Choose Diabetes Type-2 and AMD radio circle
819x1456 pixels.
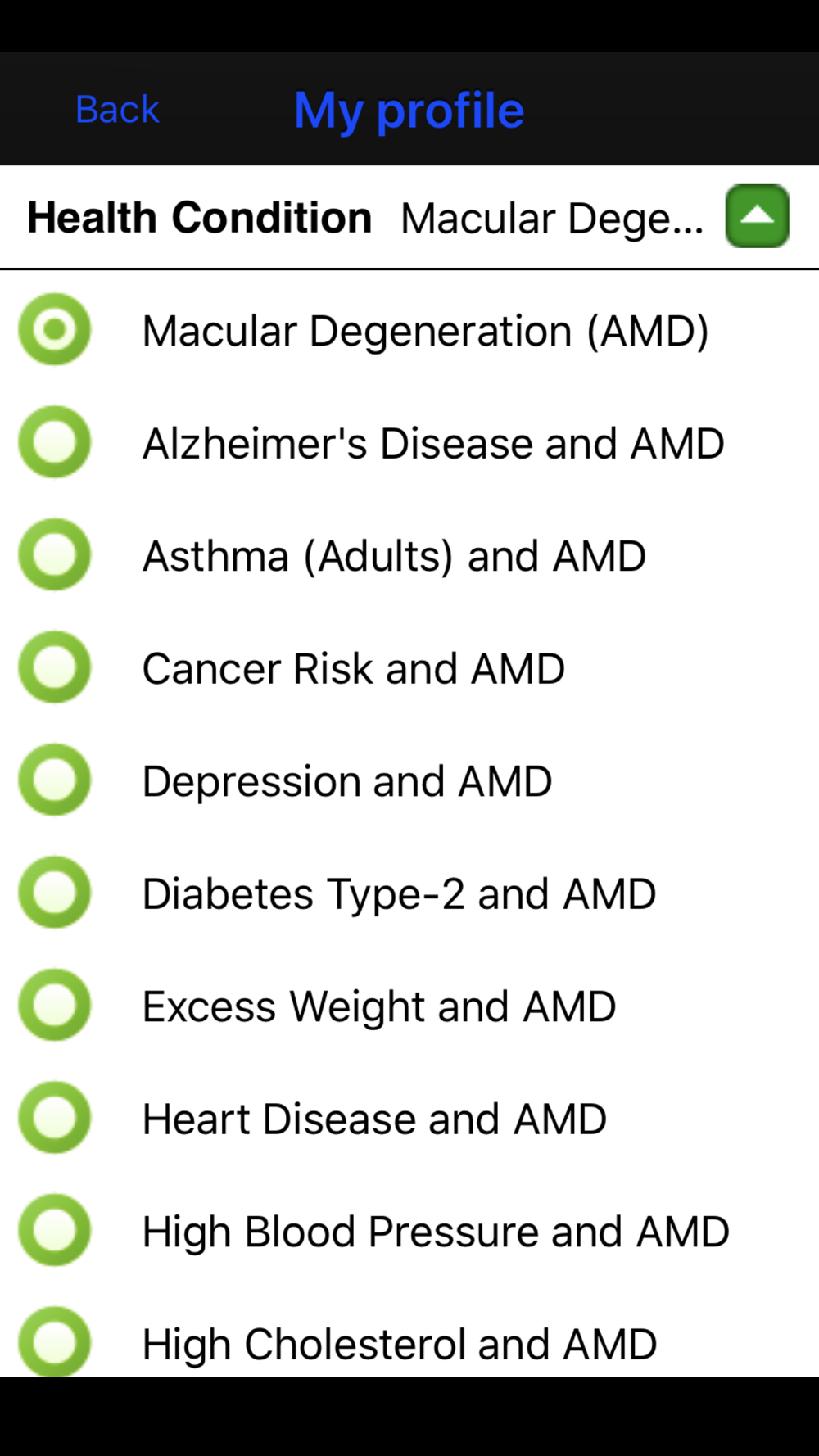tap(55, 893)
